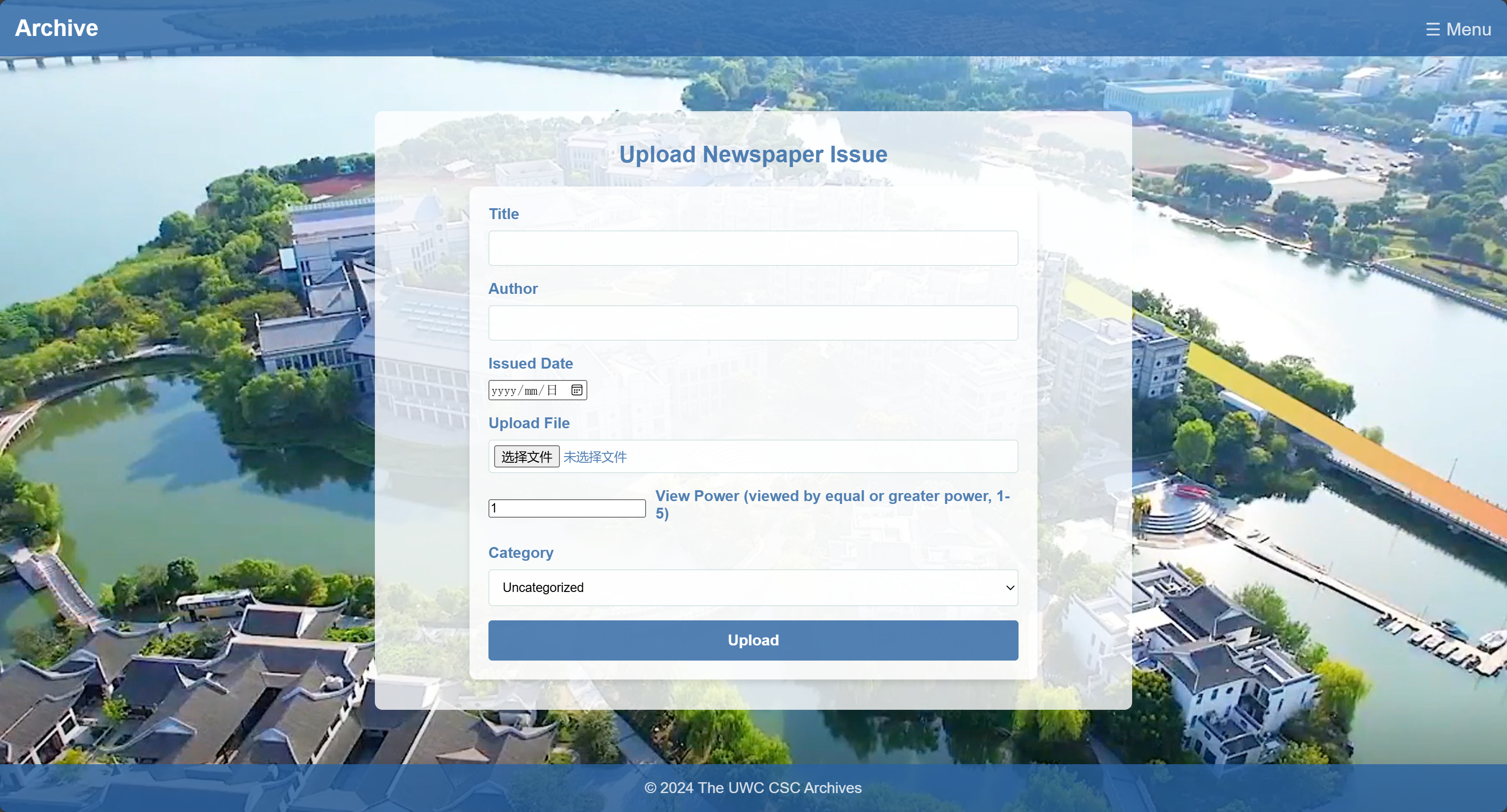Image resolution: width=1507 pixels, height=812 pixels.
Task: Open the hamburger Menu in the header
Action: 1458,29
